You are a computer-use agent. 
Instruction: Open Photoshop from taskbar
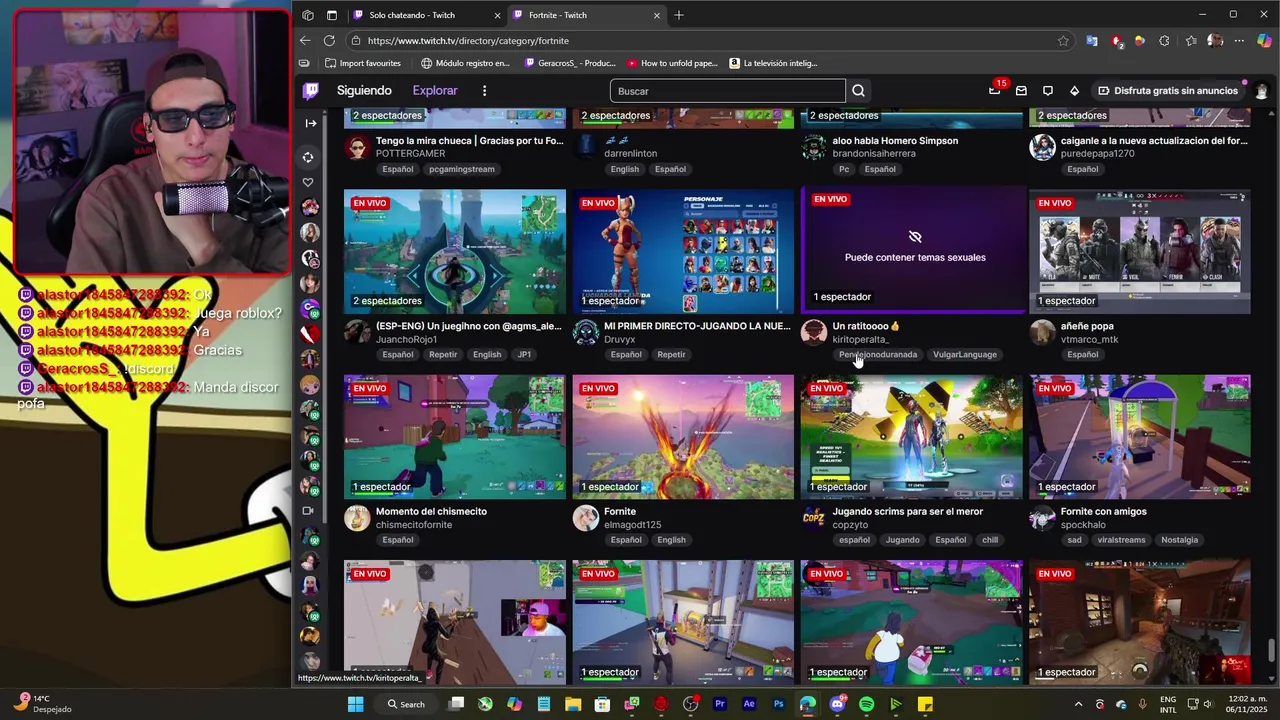point(778,704)
